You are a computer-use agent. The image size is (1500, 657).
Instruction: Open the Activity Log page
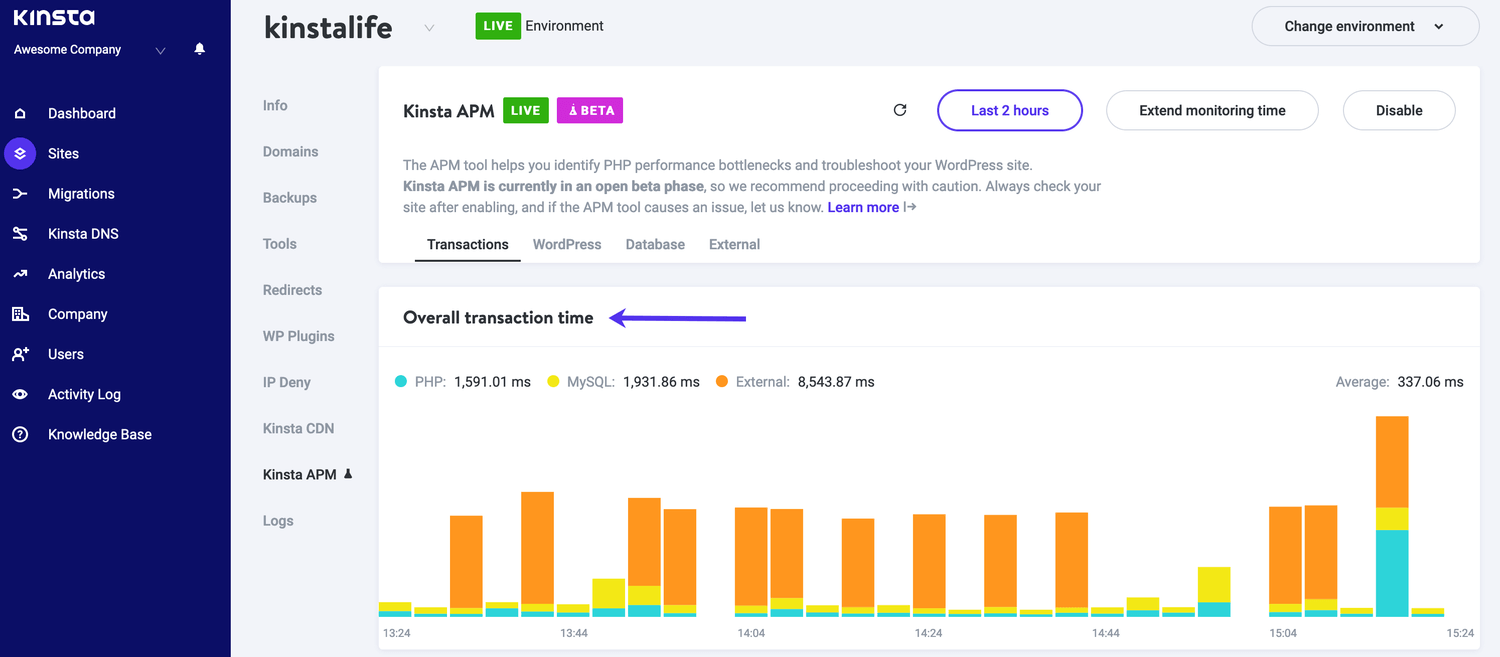pos(84,394)
